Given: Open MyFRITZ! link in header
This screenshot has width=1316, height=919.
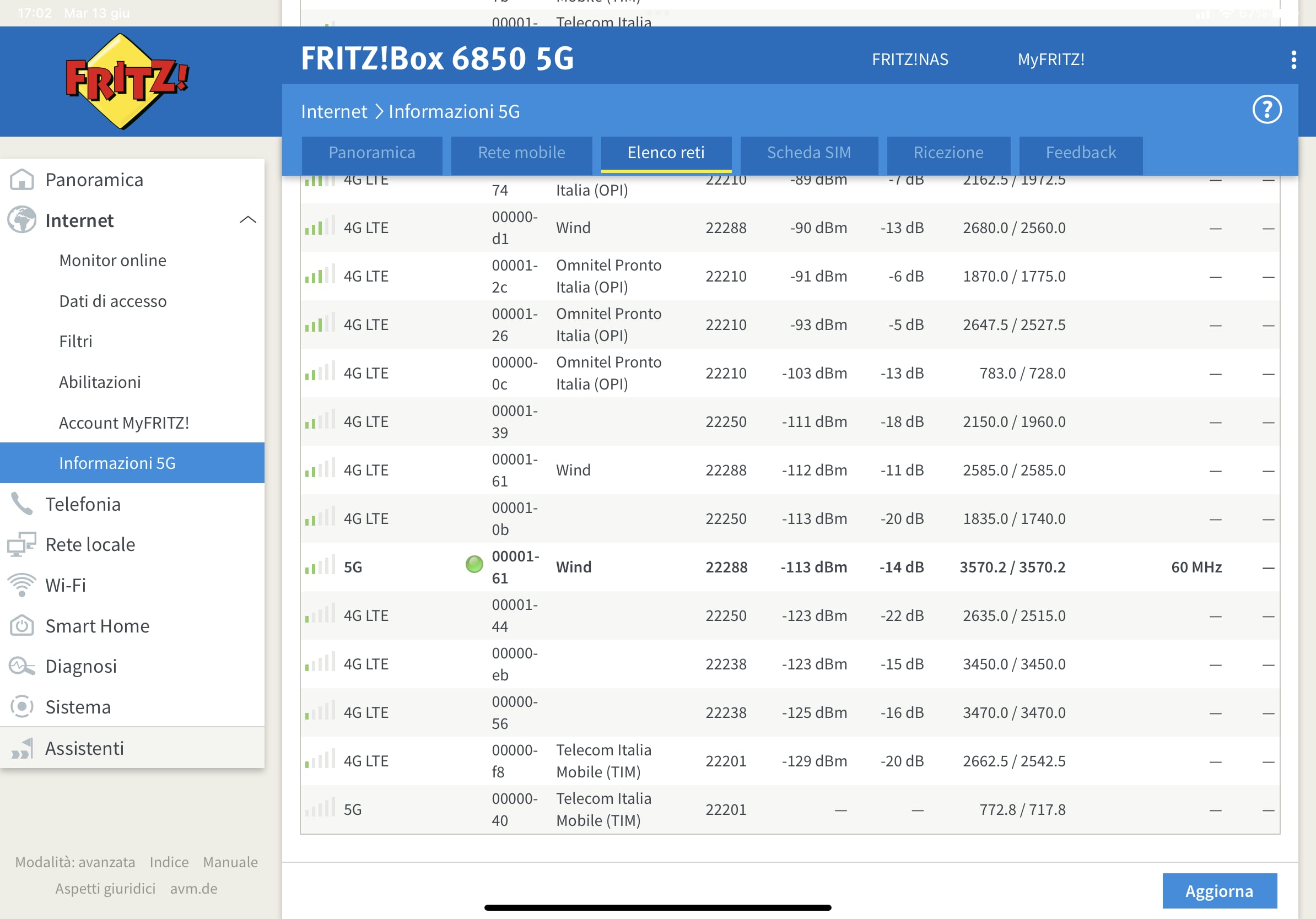Looking at the screenshot, I should [x=1051, y=60].
